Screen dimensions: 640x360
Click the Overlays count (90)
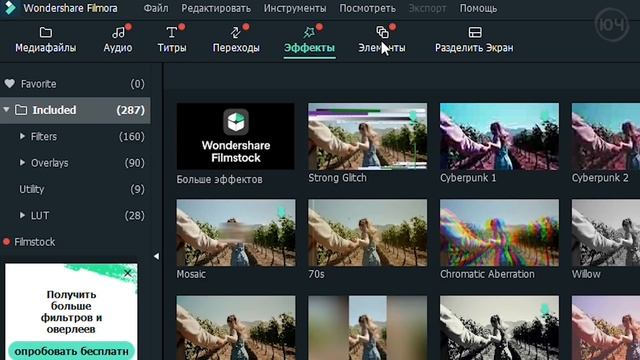134,162
